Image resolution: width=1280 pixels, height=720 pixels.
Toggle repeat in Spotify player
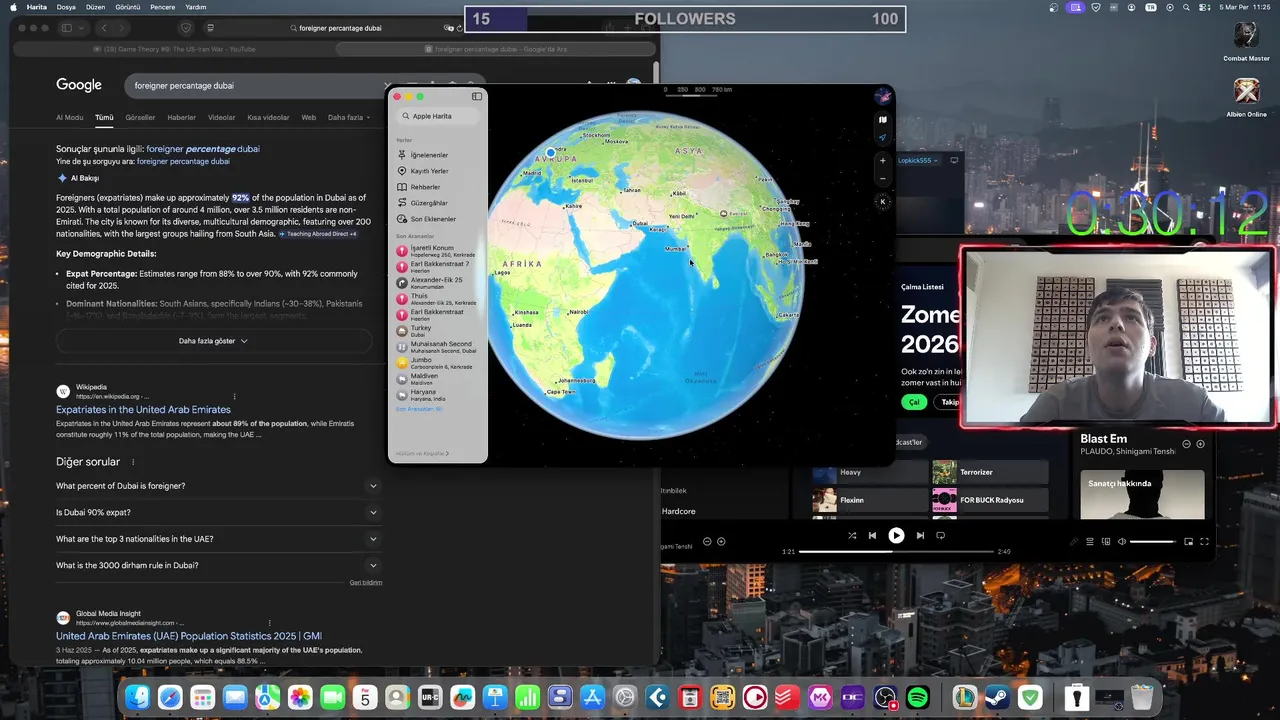coord(940,535)
